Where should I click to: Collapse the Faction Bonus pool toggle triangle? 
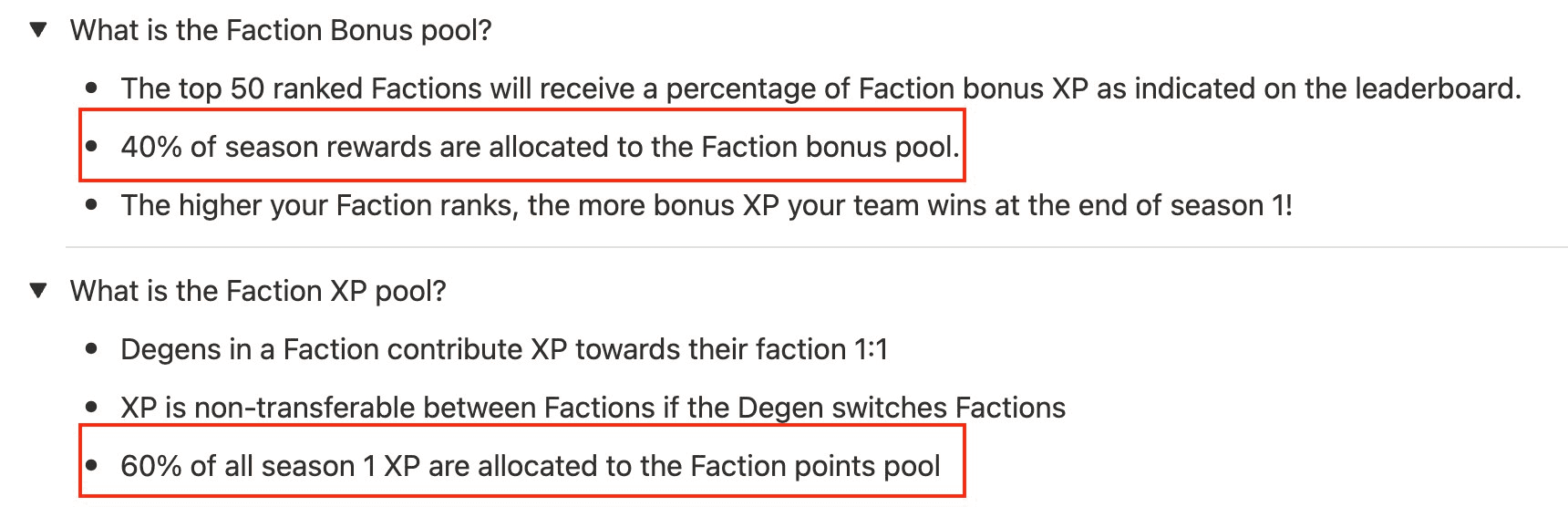coord(38,30)
